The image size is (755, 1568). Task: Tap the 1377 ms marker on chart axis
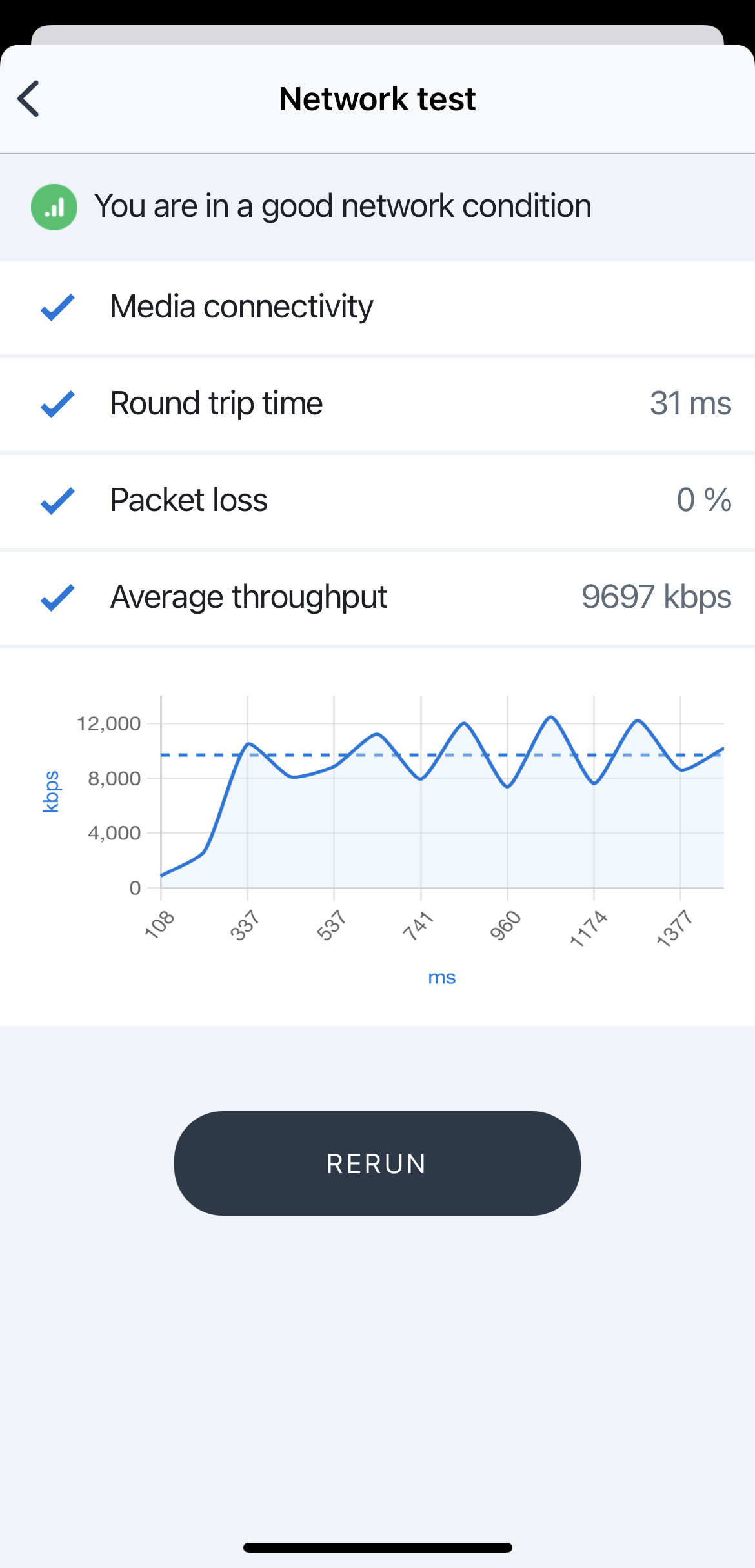click(x=674, y=928)
